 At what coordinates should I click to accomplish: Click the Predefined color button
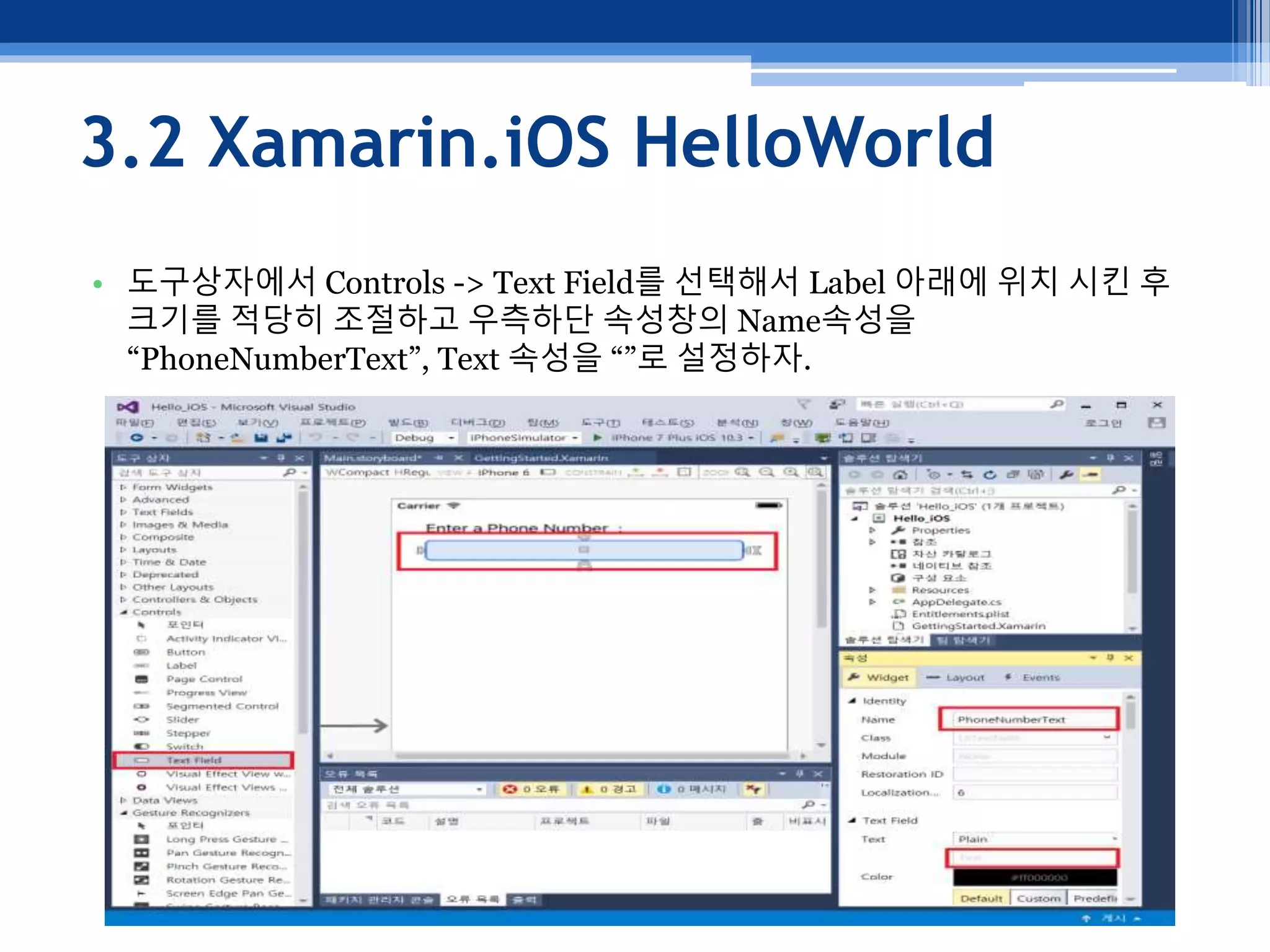coord(1094,899)
